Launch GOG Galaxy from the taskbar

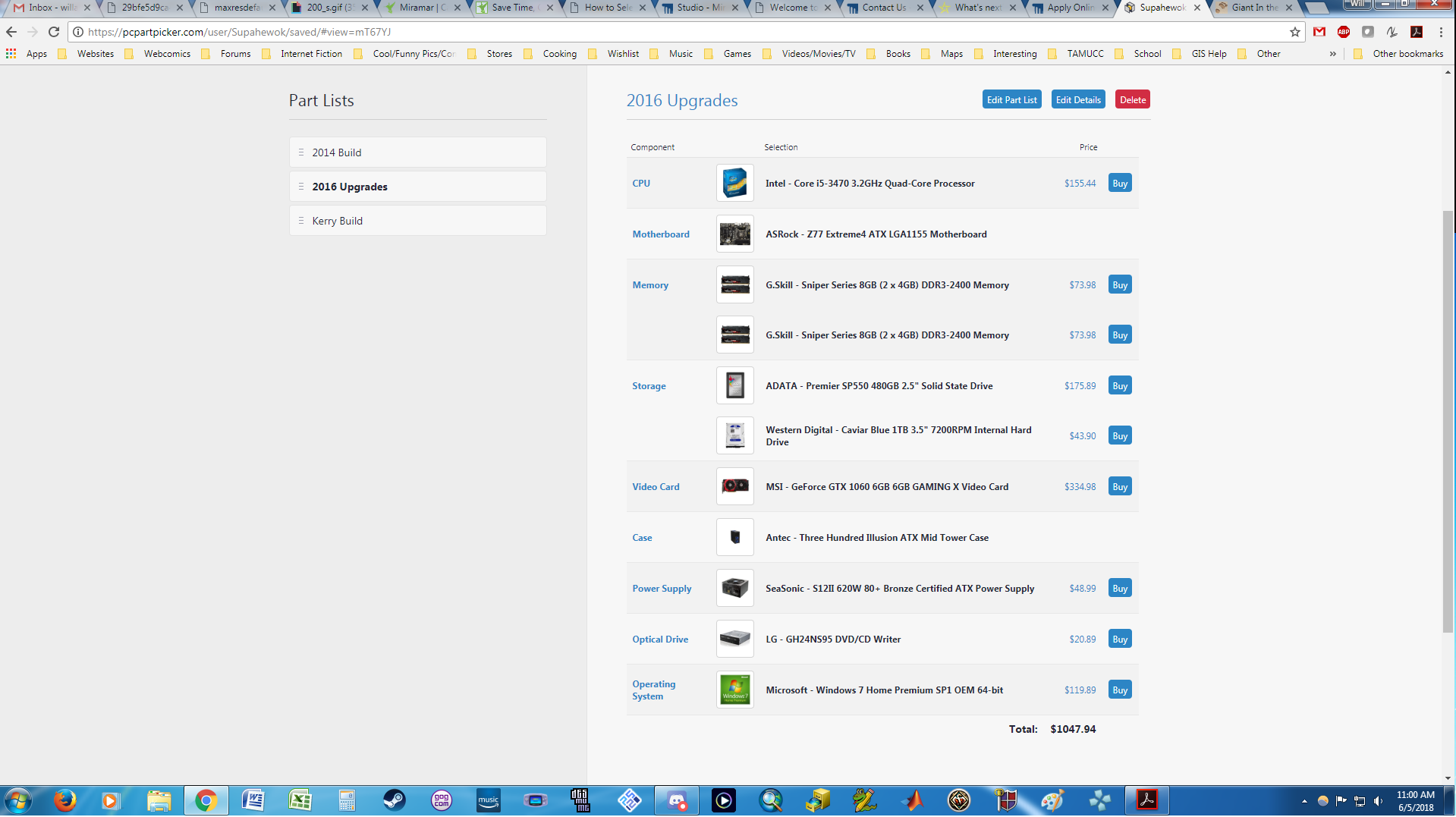pos(441,800)
